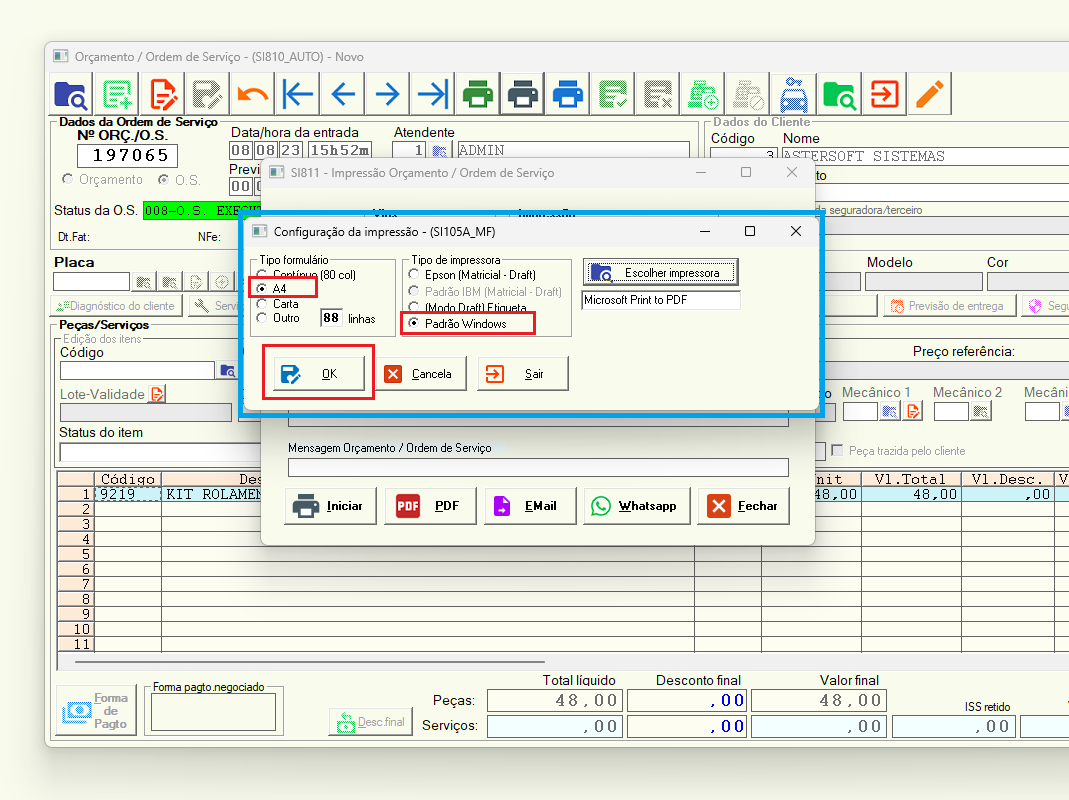The height and width of the screenshot is (800, 1069).
Task: Click the blue folder search toolbar icon
Action: coord(70,95)
